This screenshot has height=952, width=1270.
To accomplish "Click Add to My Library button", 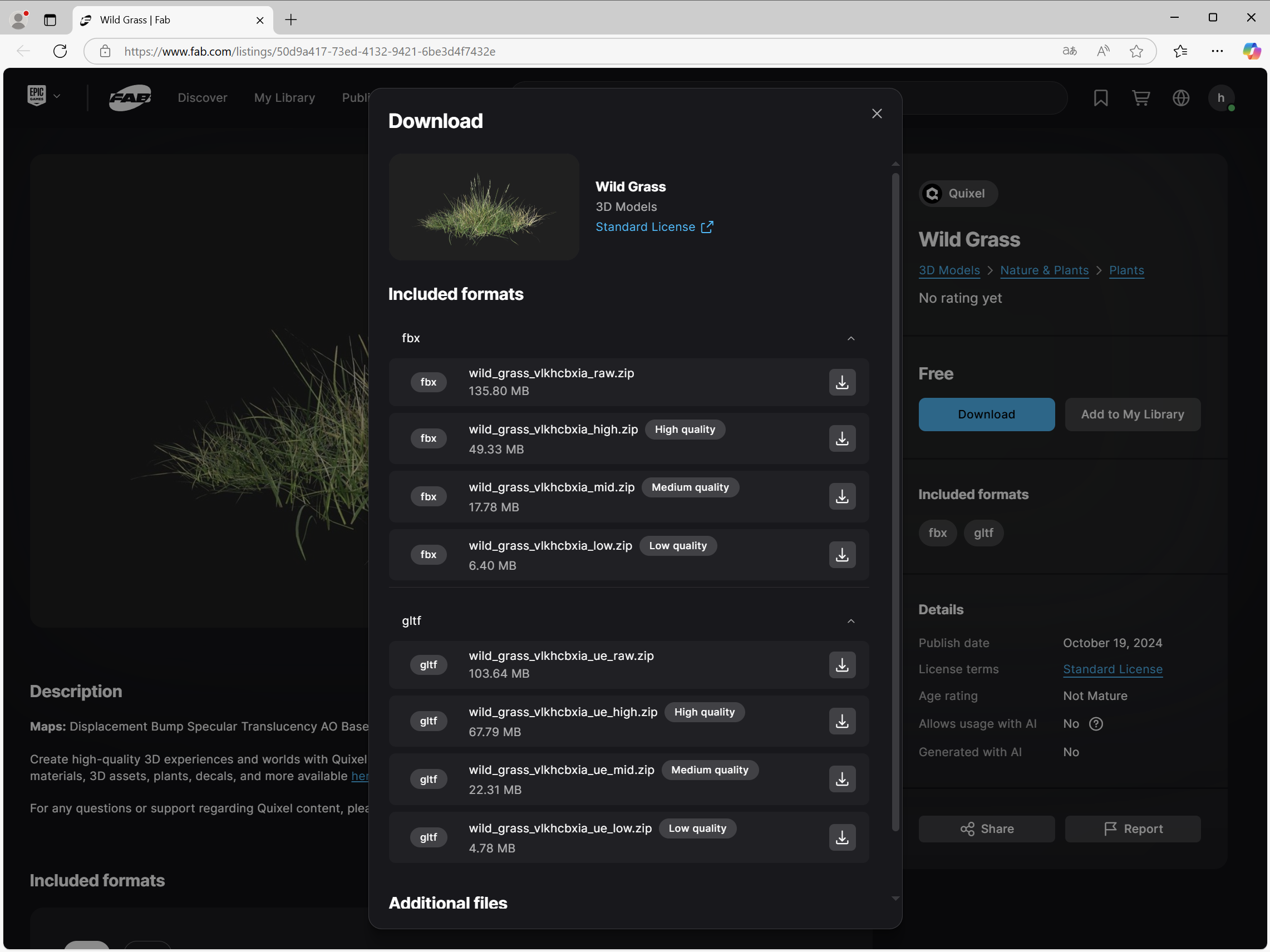I will (1131, 415).
